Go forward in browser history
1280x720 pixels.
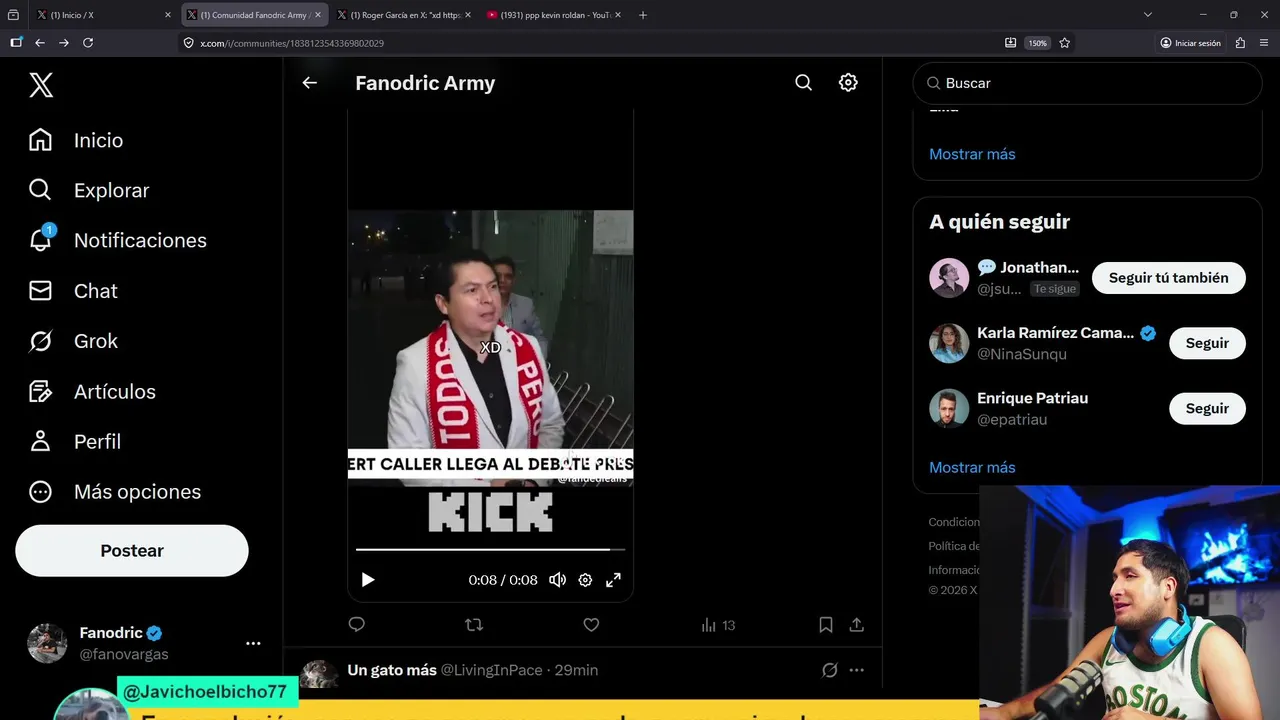click(64, 43)
